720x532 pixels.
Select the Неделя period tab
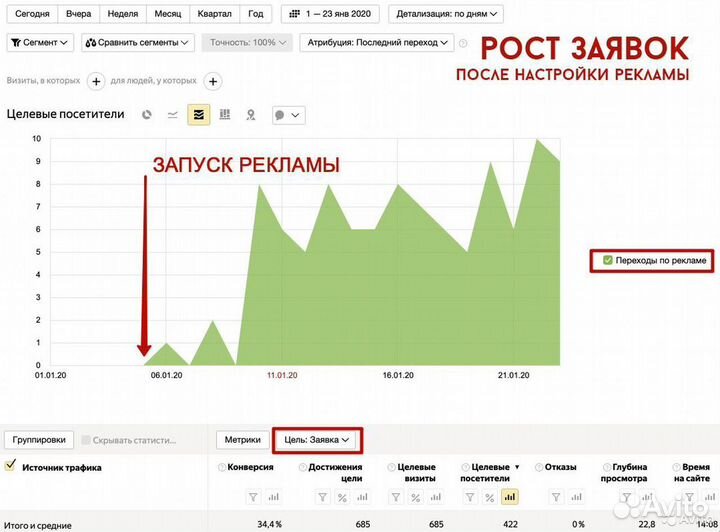[x=123, y=14]
